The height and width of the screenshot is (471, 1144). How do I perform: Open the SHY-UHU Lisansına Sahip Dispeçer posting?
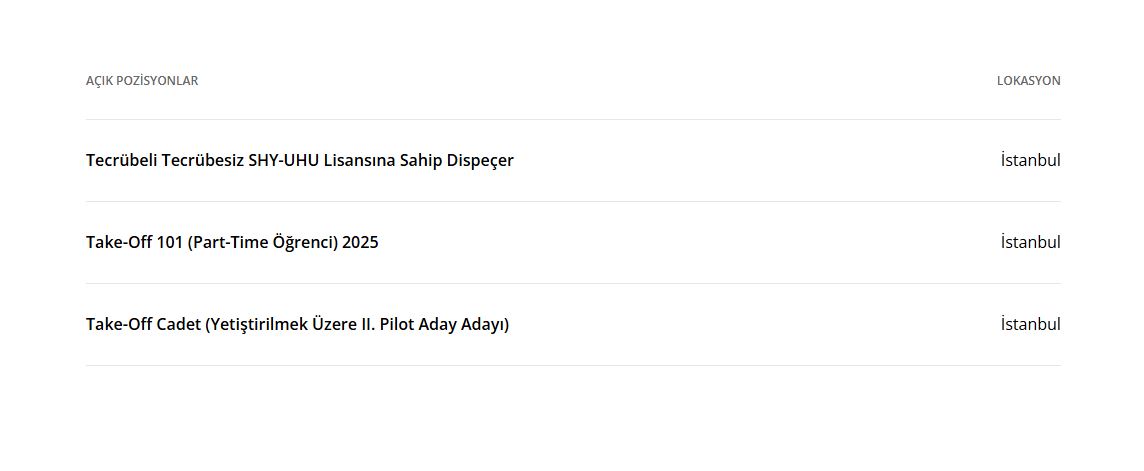299,160
